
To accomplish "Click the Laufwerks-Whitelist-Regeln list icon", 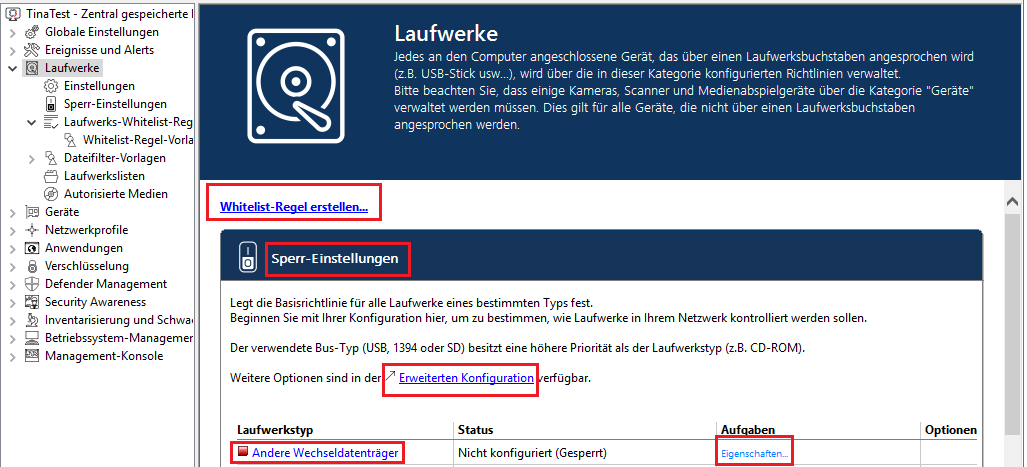I will [x=51, y=122].
